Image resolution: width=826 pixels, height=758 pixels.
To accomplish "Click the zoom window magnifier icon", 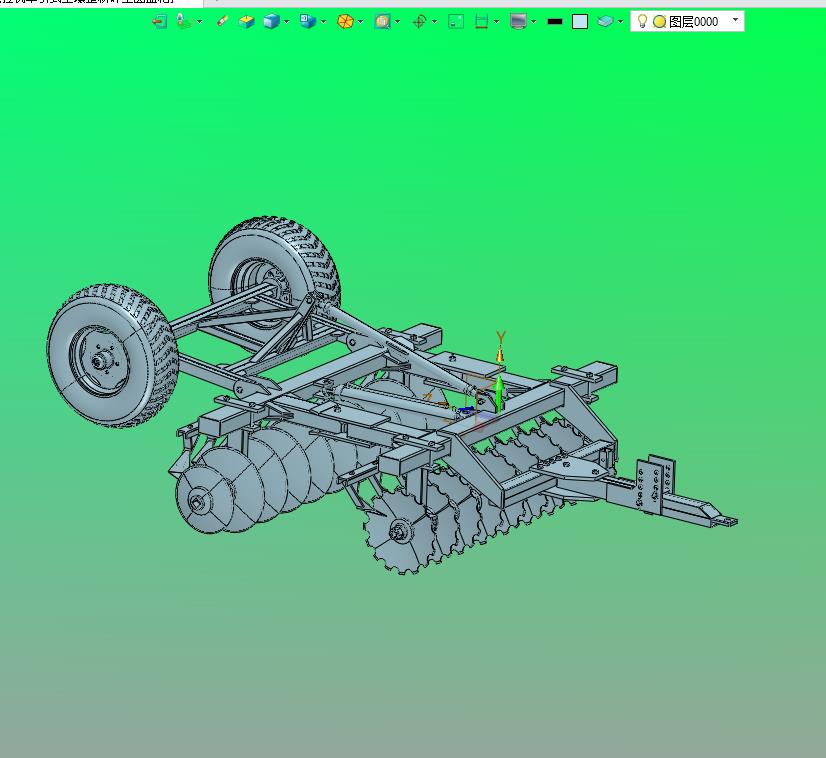I will [382, 22].
